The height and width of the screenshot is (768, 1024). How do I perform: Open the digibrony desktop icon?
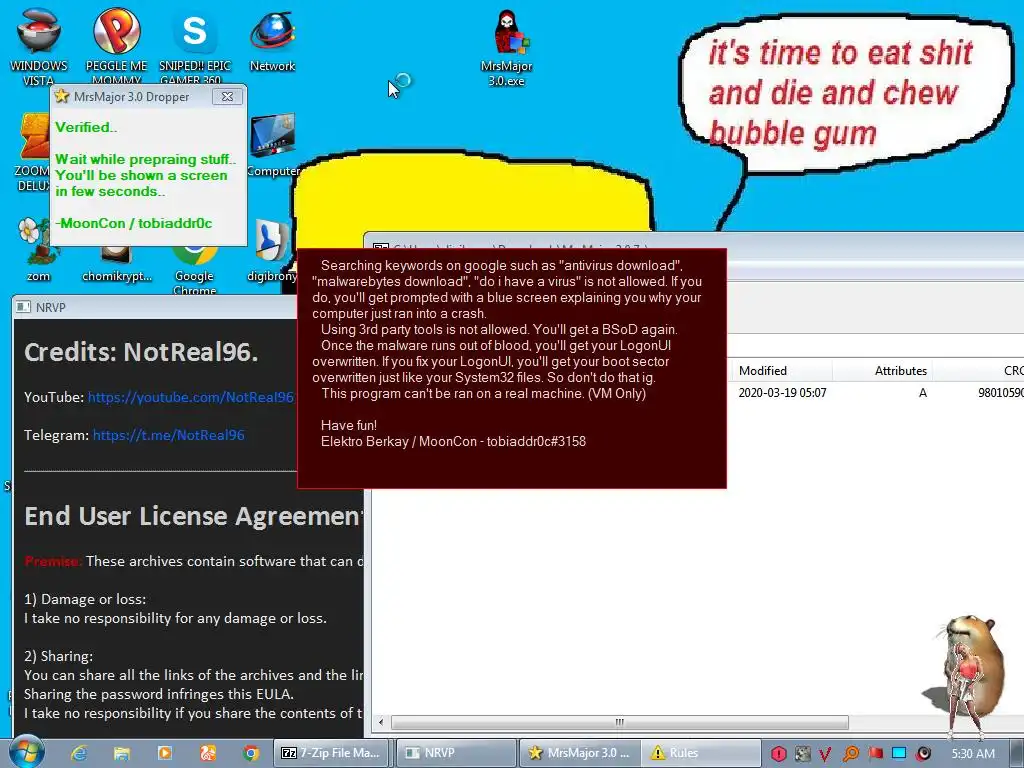[x=272, y=249]
